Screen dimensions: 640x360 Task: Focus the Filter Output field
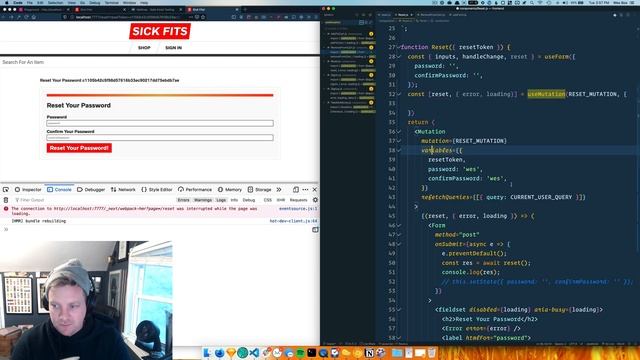coord(94,200)
